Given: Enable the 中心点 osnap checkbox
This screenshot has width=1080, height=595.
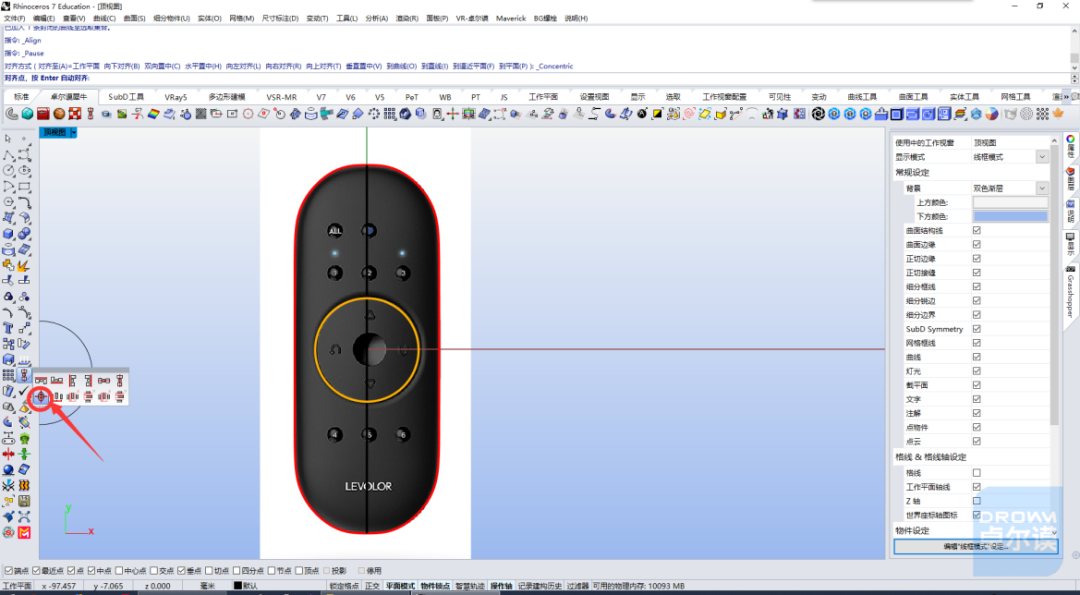Looking at the screenshot, I should (119, 571).
